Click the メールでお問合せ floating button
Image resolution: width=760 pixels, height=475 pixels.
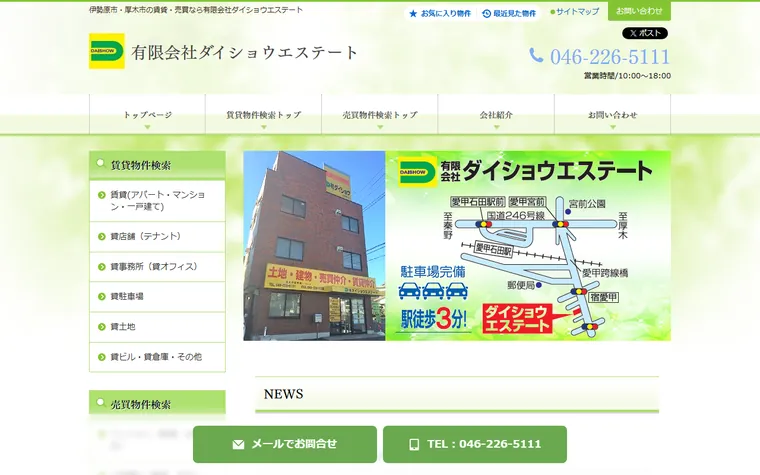(x=285, y=444)
